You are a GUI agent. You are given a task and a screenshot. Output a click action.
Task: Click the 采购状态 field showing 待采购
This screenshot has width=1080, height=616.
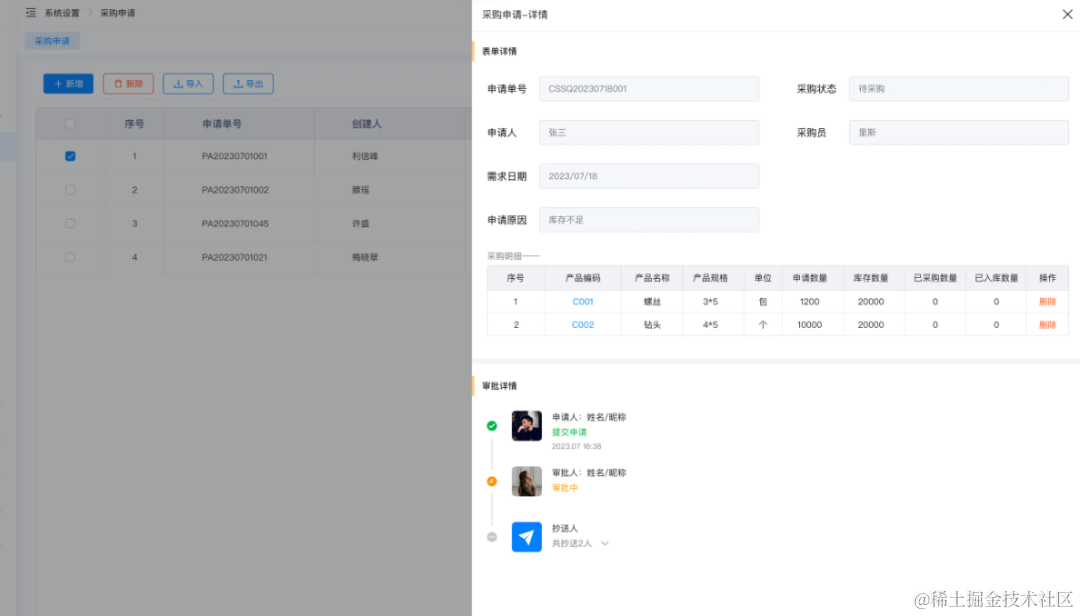[x=958, y=89]
